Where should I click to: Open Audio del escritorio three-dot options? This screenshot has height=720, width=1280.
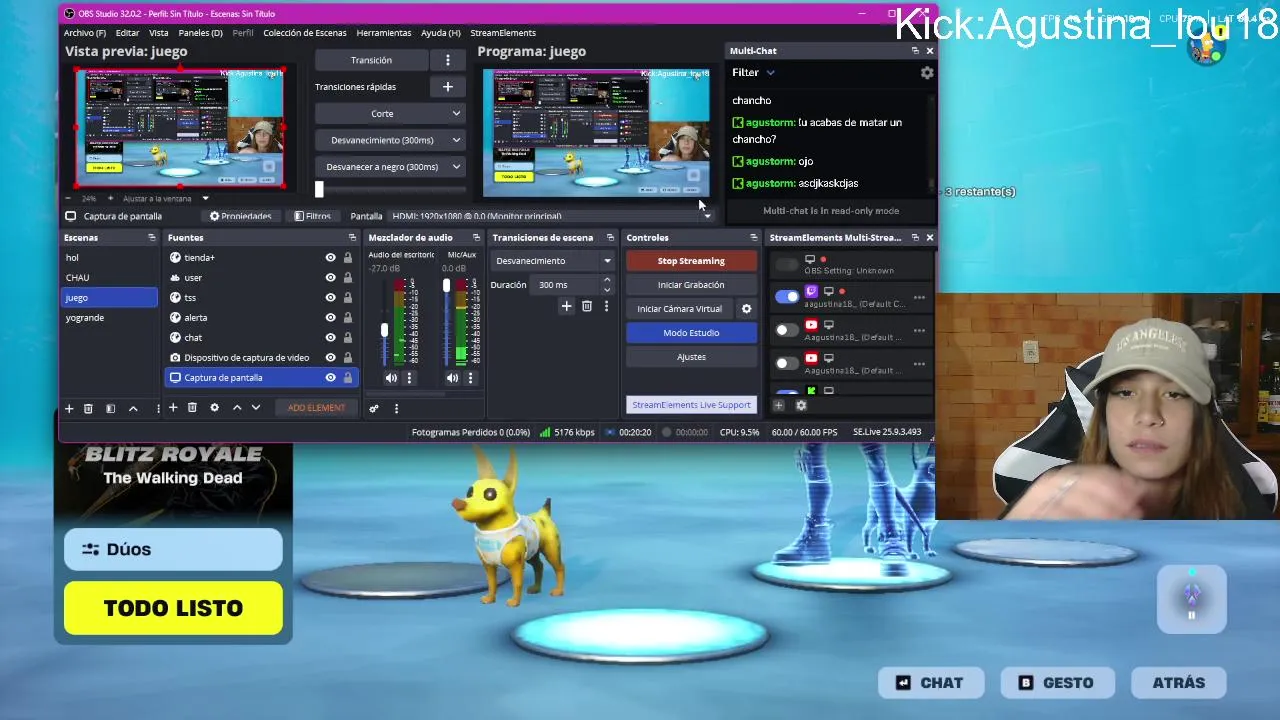[409, 378]
